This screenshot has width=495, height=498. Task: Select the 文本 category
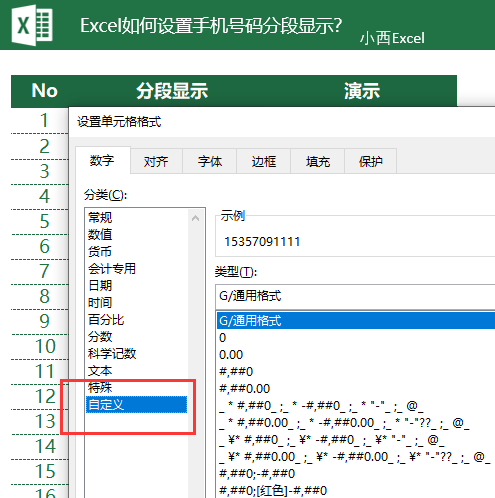(137, 371)
